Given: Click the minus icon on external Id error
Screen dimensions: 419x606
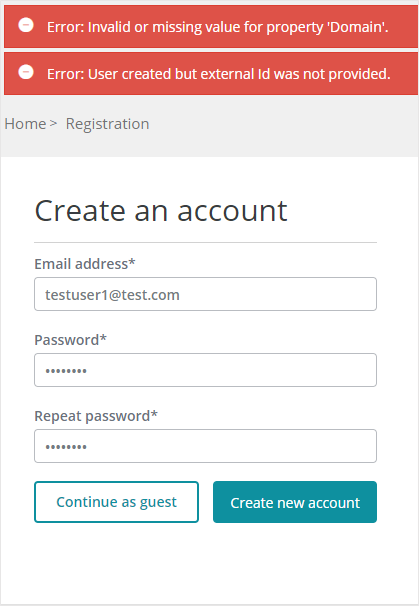Looking at the screenshot, I should pos(26,72).
